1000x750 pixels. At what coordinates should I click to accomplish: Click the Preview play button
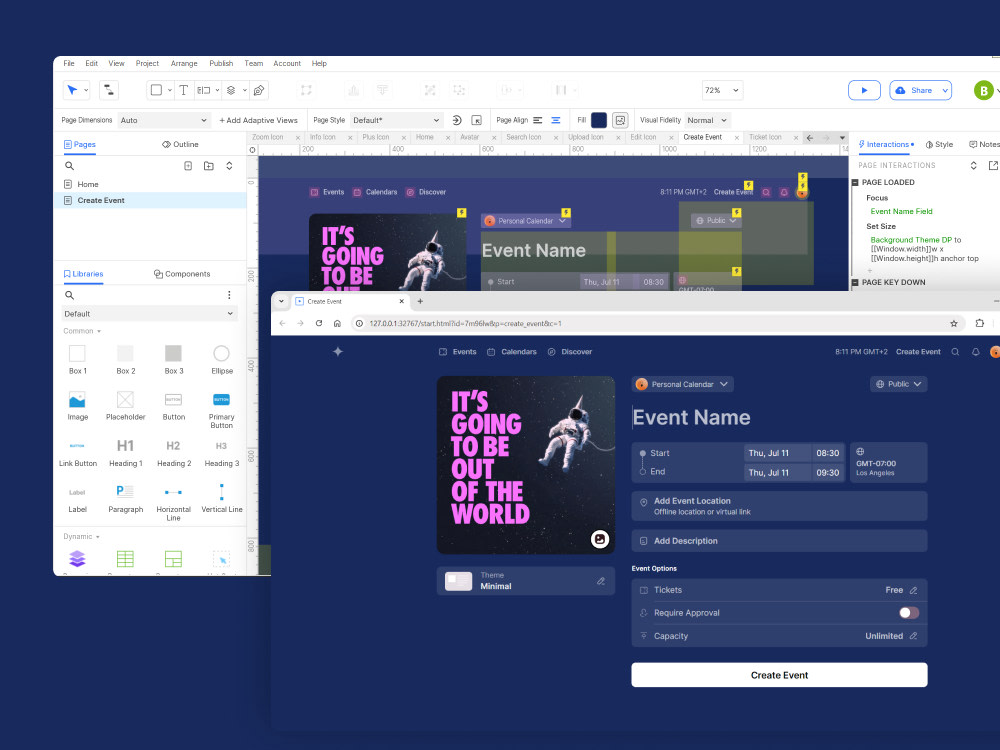864,91
